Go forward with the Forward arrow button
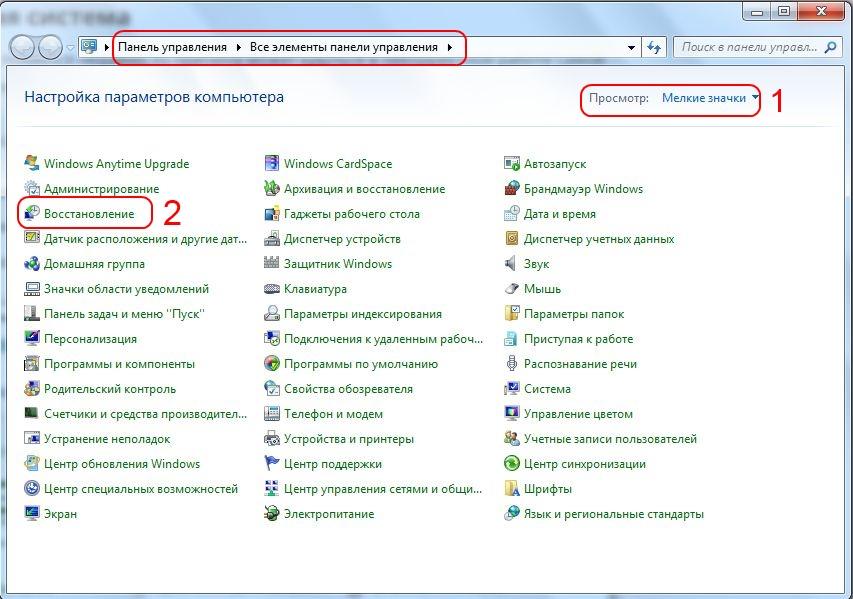853x599 pixels. coord(51,47)
